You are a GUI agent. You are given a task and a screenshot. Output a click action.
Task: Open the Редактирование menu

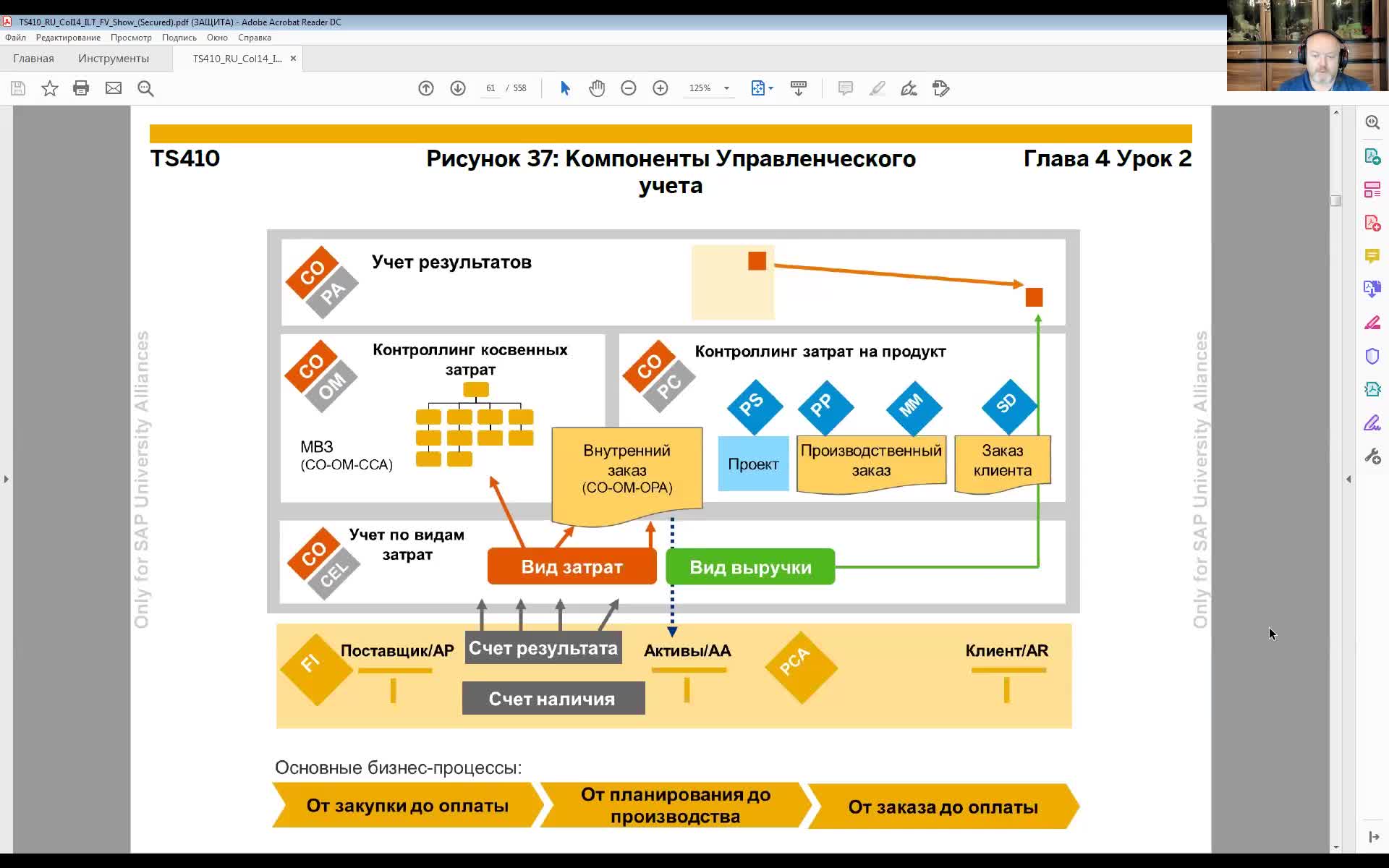[x=68, y=38]
